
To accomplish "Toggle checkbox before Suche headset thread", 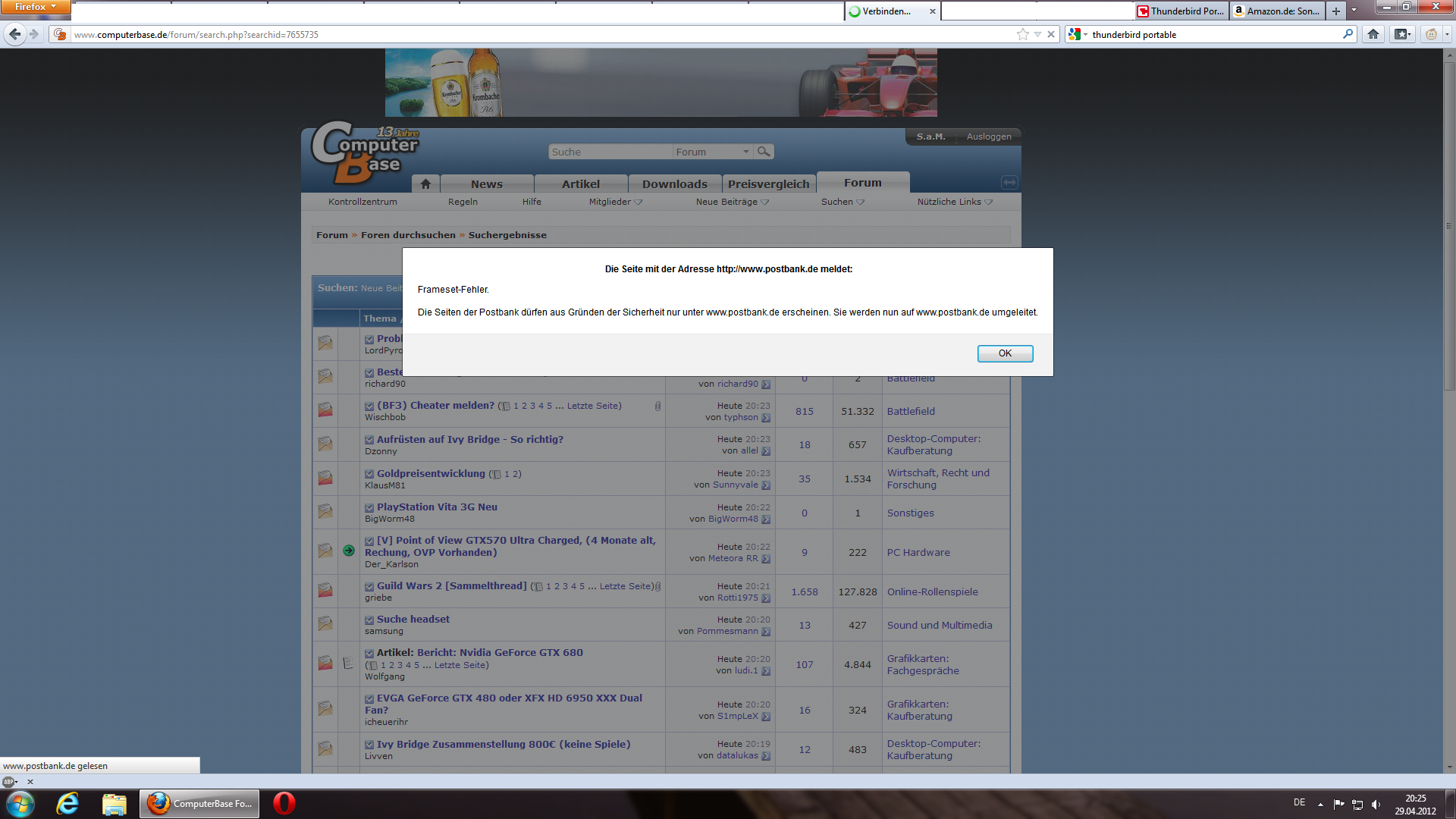I will point(369,620).
